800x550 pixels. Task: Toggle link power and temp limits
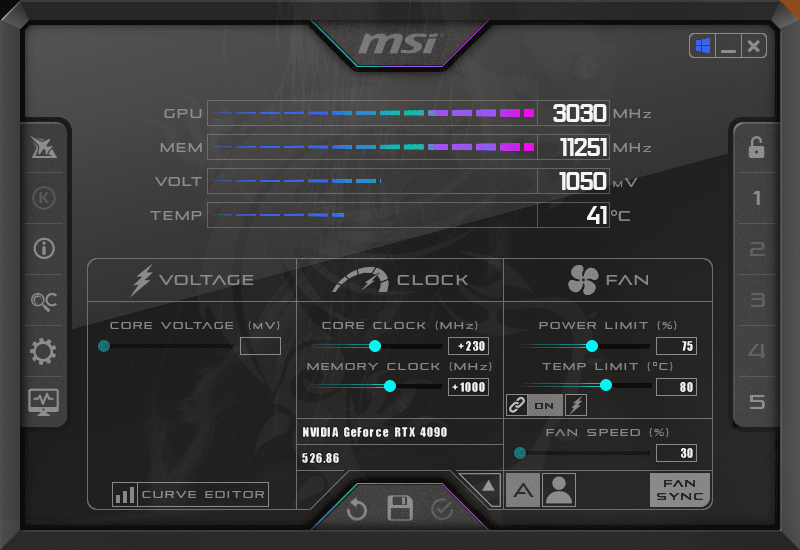(x=516, y=405)
